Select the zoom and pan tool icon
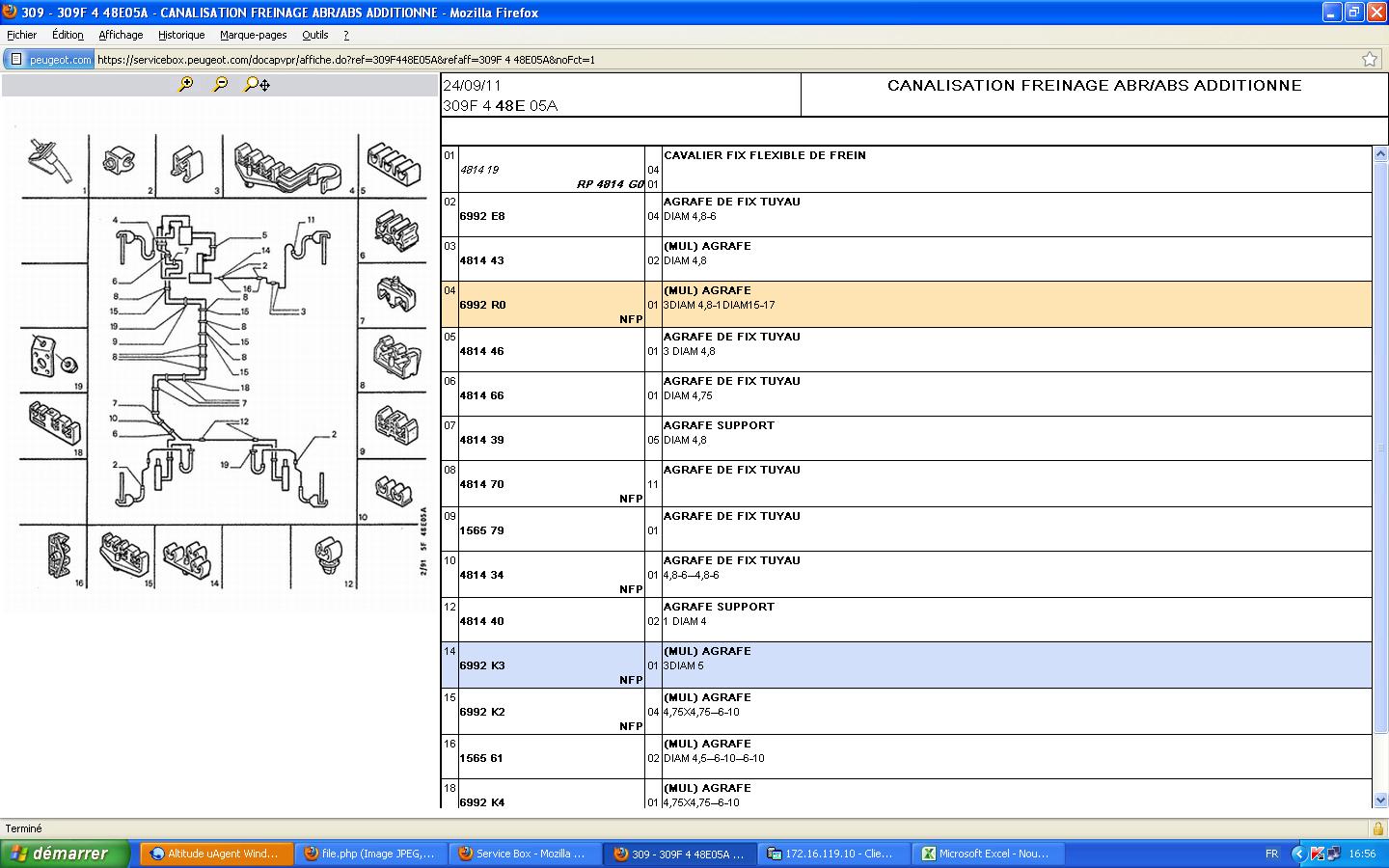The height and width of the screenshot is (868, 1389). 257,85
